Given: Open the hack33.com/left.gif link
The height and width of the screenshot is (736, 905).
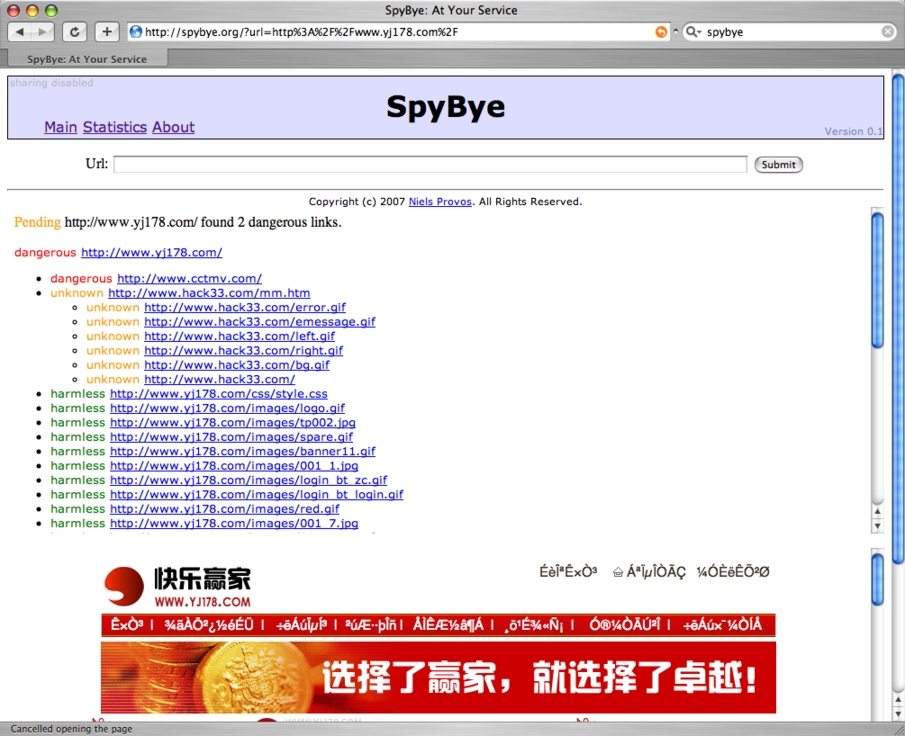Looking at the screenshot, I should pyautogui.click(x=240, y=336).
